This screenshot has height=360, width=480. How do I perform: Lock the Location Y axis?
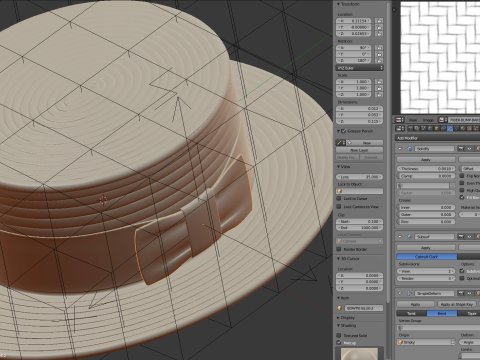pos(379,27)
